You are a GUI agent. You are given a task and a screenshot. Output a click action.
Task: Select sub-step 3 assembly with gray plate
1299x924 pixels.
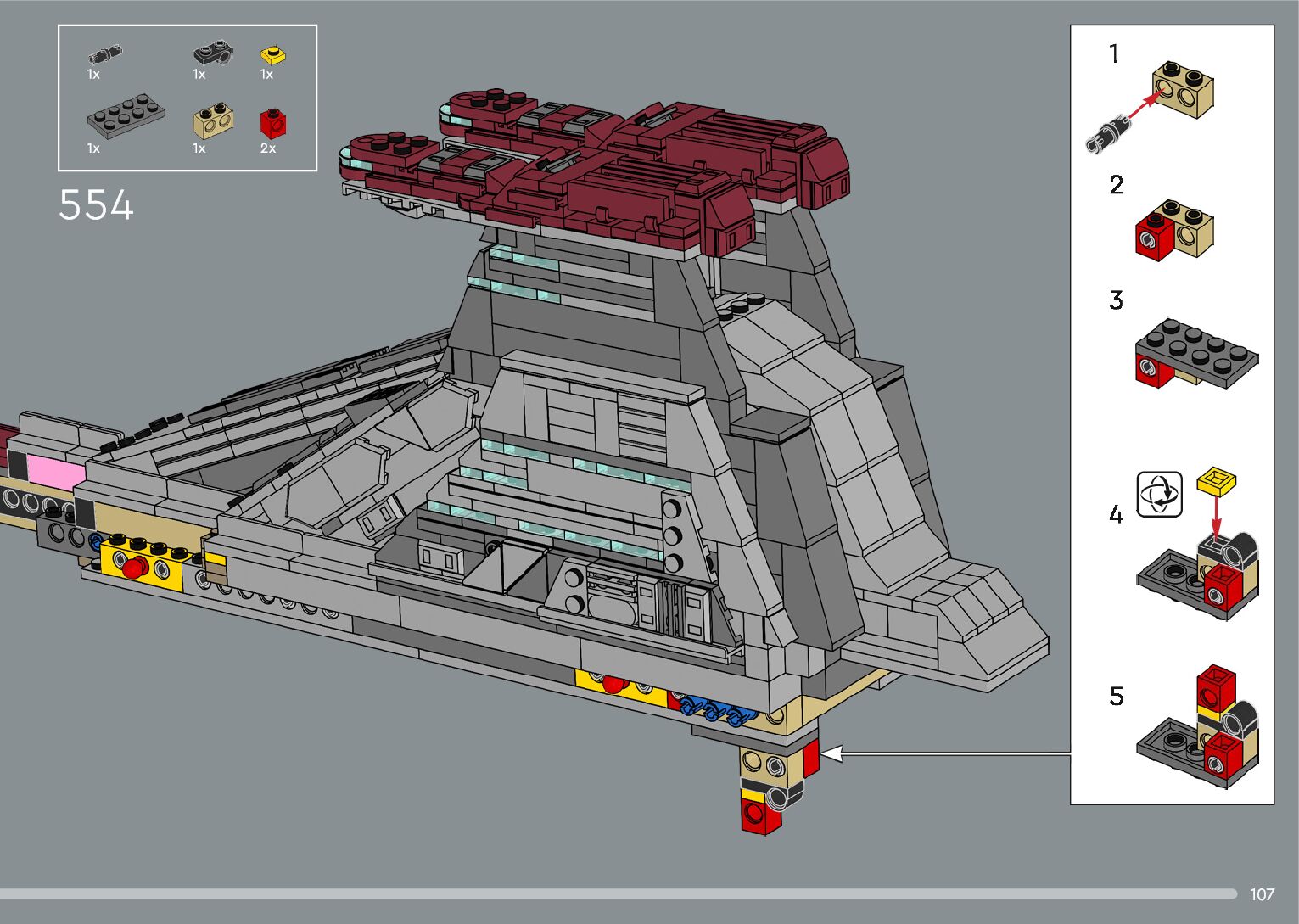[x=1195, y=353]
